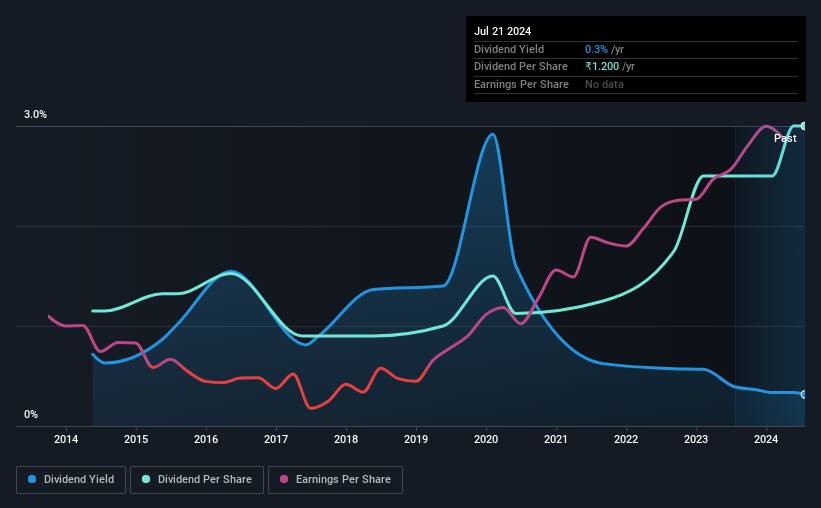Click the 2023 x-axis label
The height and width of the screenshot is (508, 821).
(x=696, y=439)
